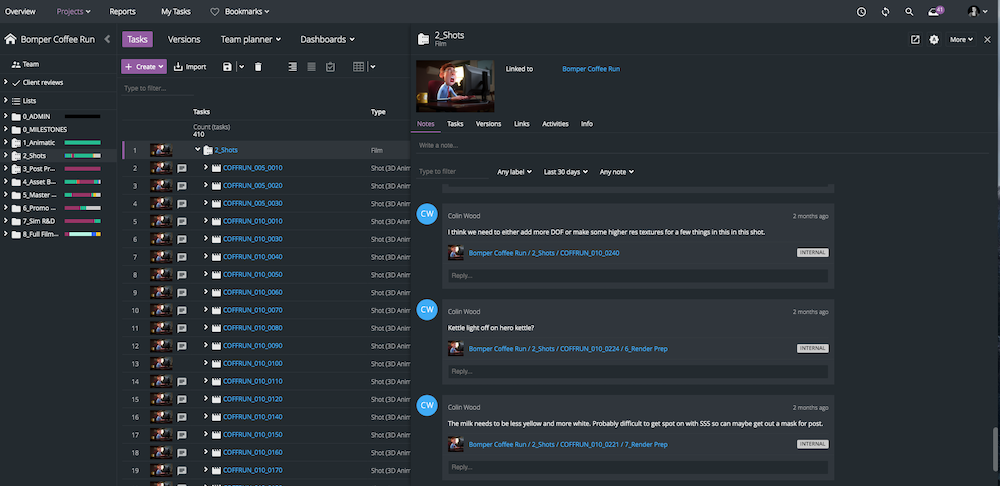Expand Client reviews in the sidebar

[x=6, y=82]
